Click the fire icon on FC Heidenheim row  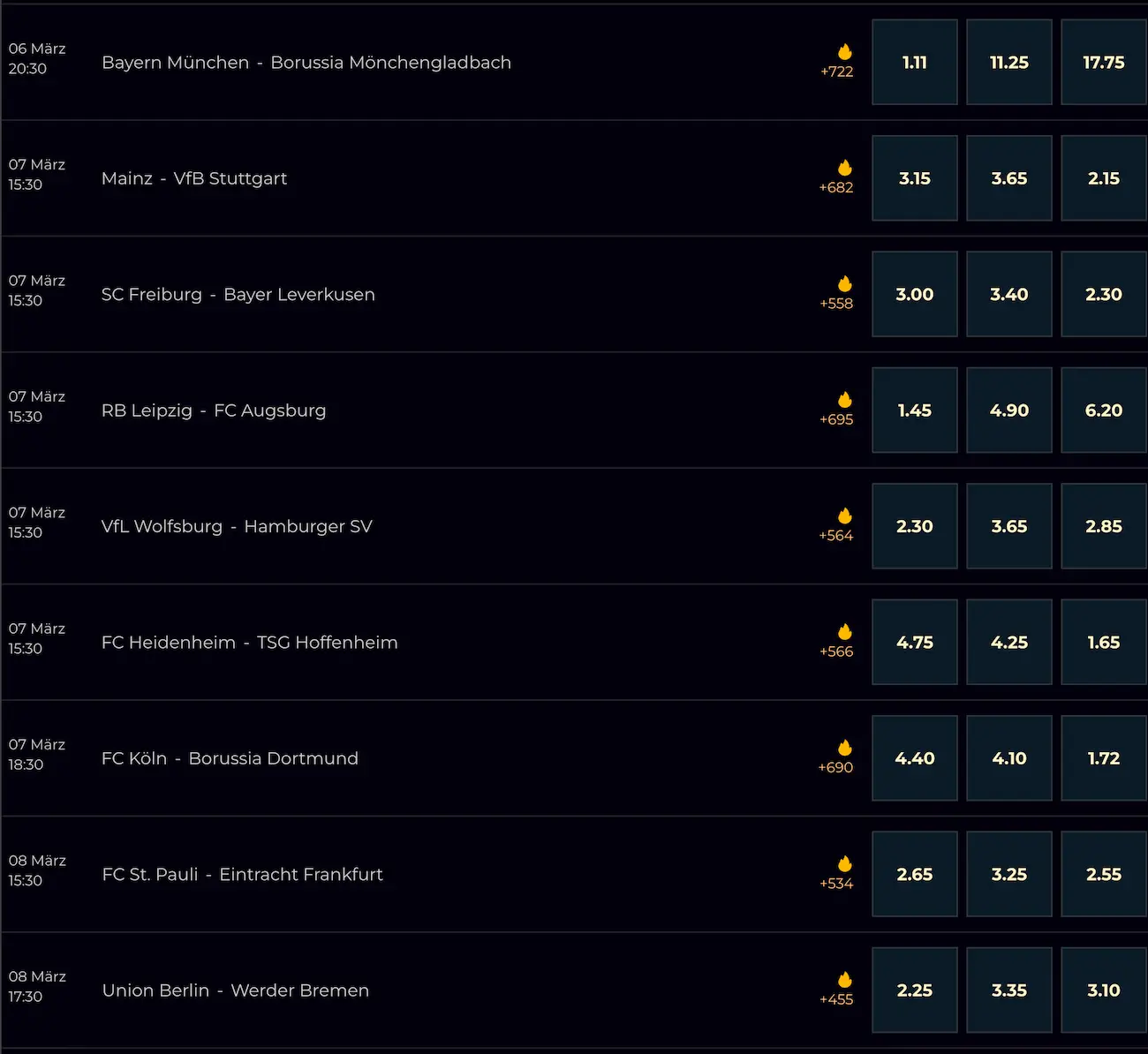pos(844,642)
